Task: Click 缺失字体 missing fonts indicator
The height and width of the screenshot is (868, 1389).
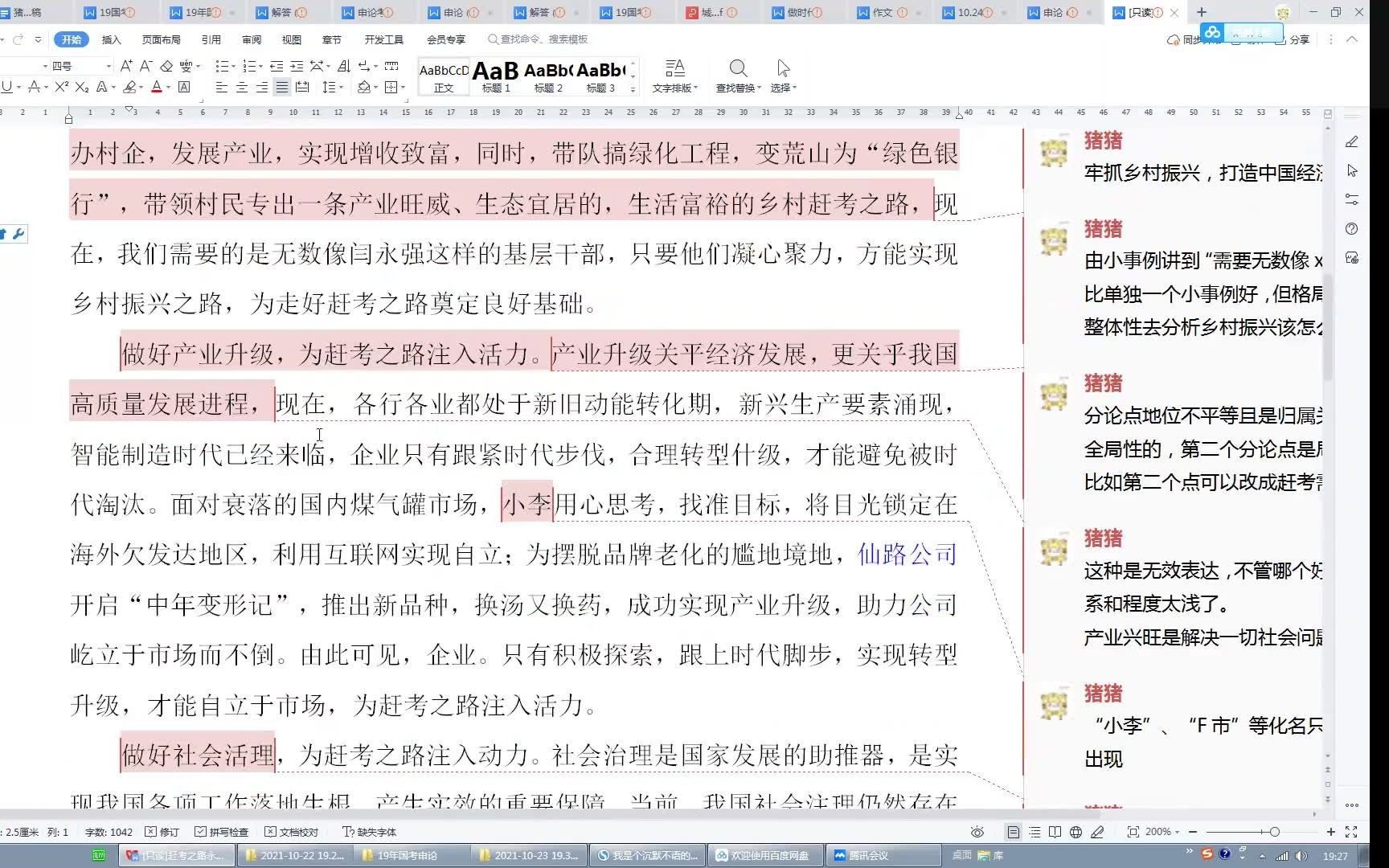Action: tap(369, 832)
